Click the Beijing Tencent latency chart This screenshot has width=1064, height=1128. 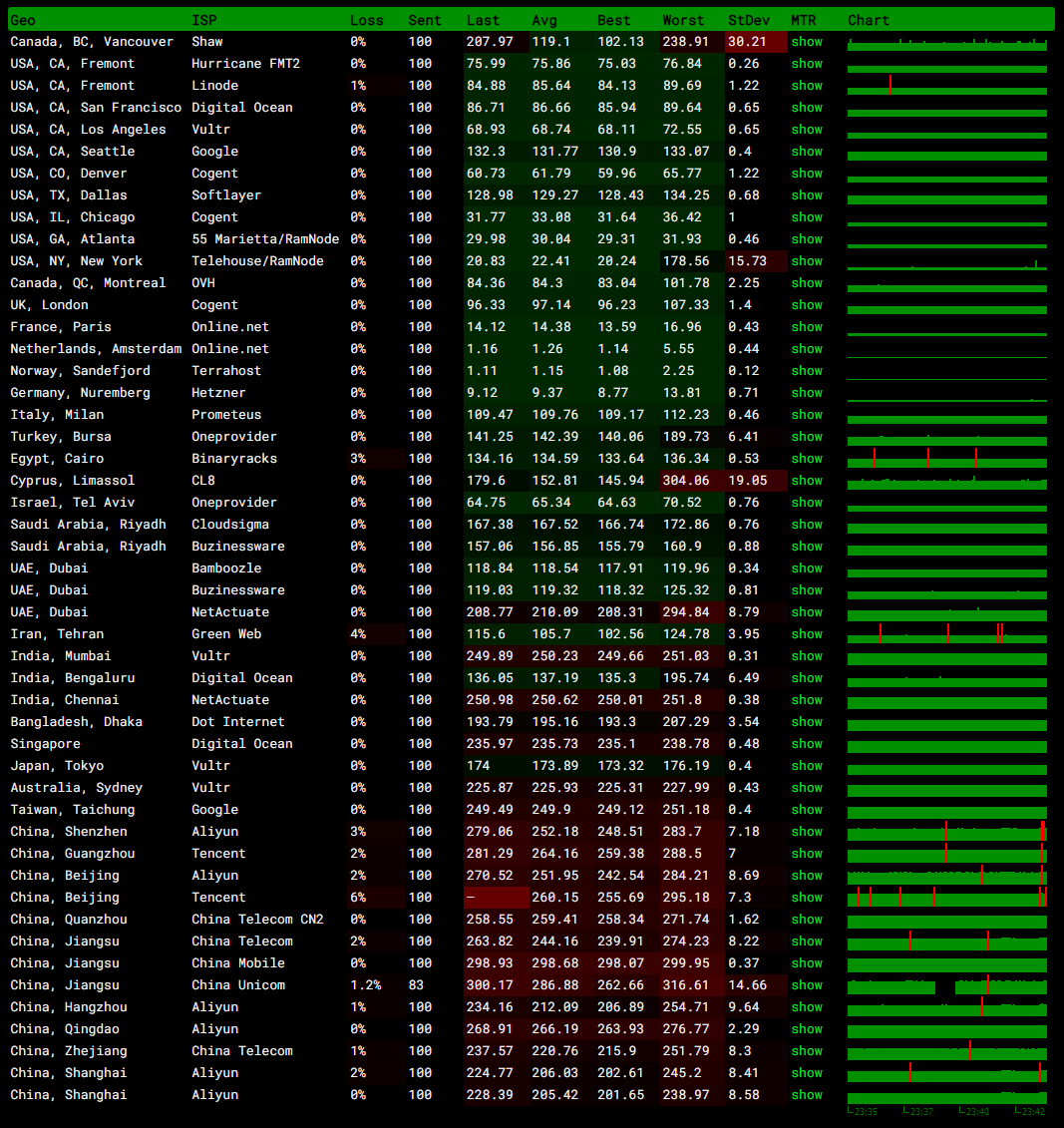click(946, 898)
